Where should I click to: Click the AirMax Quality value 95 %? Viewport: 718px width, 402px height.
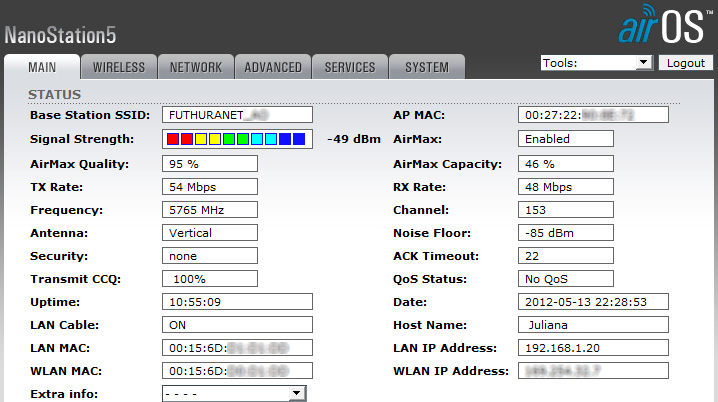tap(210, 164)
